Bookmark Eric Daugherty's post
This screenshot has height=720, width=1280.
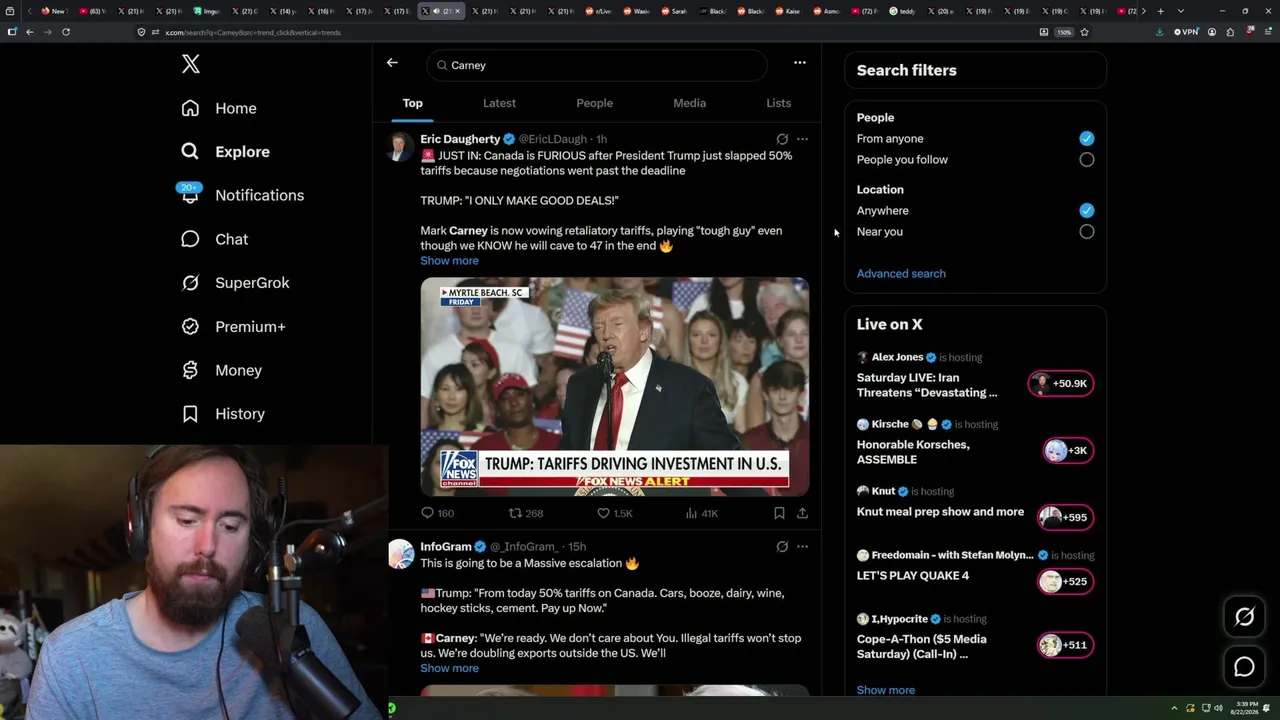[779, 513]
